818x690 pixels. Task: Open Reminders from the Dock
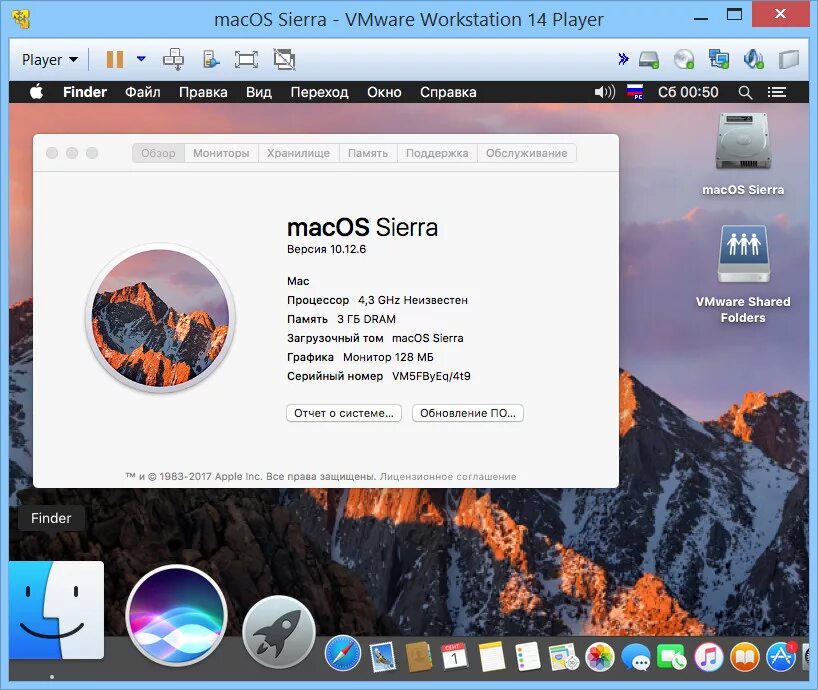527,656
